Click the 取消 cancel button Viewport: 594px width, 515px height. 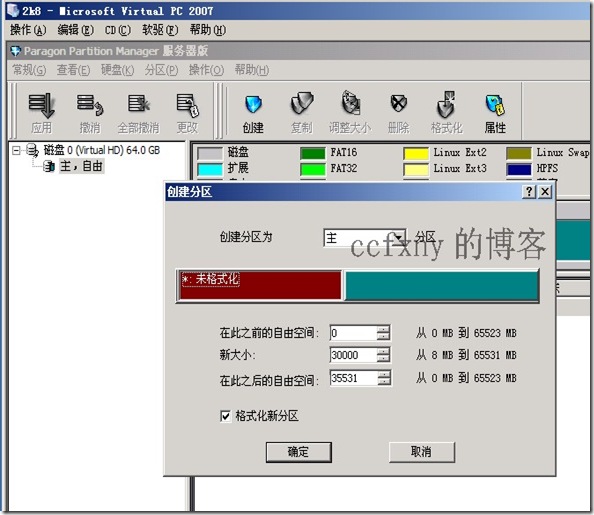[x=422, y=452]
